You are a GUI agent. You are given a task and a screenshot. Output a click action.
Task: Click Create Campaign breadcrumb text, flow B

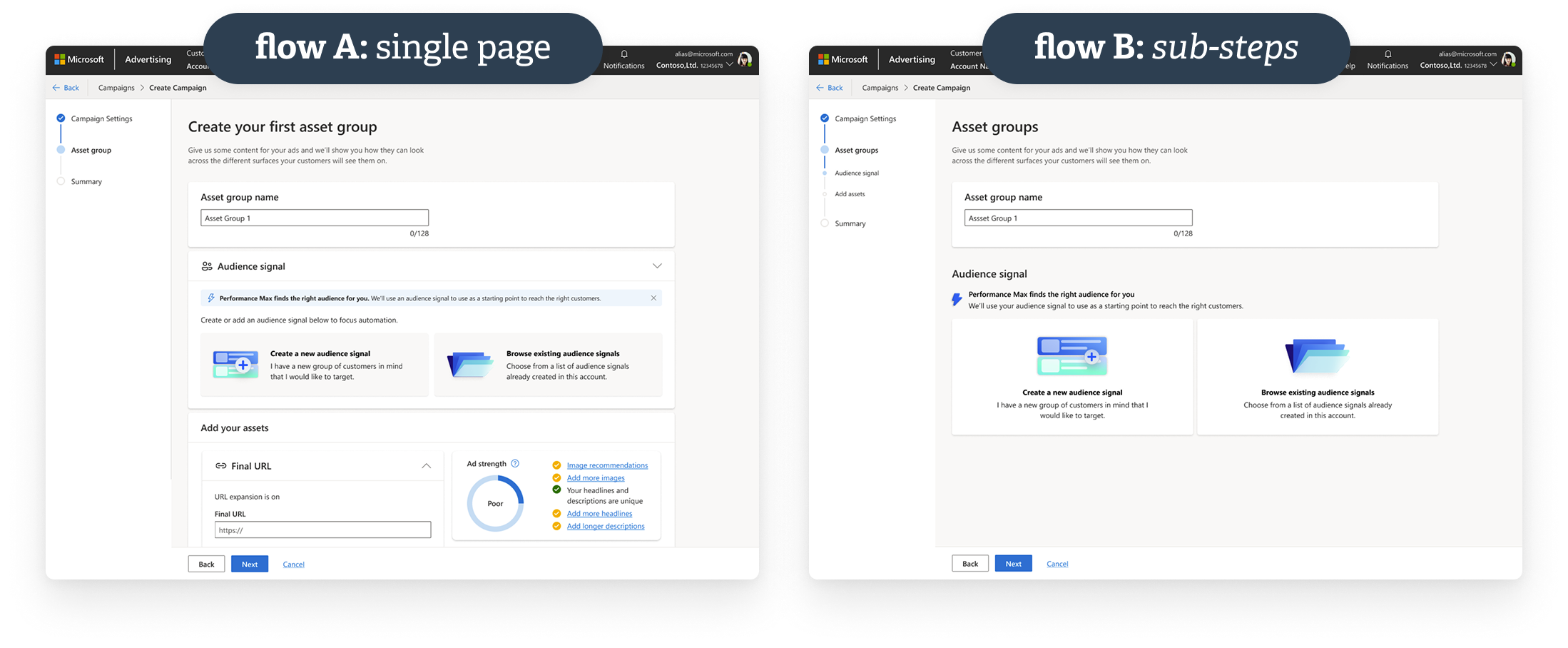click(x=942, y=88)
